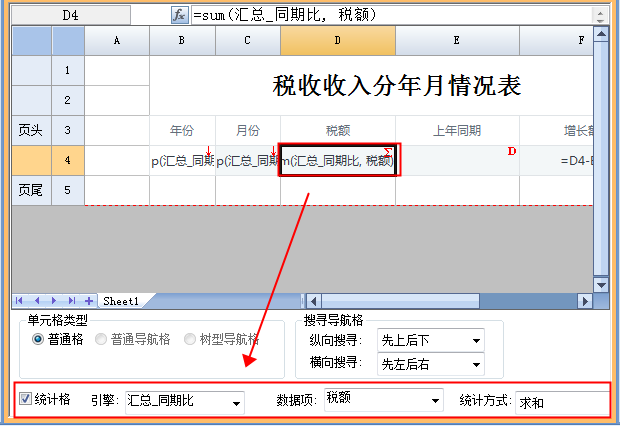Go to last sheet with navigation arrow
The image size is (620, 426).
[x=72, y=300]
